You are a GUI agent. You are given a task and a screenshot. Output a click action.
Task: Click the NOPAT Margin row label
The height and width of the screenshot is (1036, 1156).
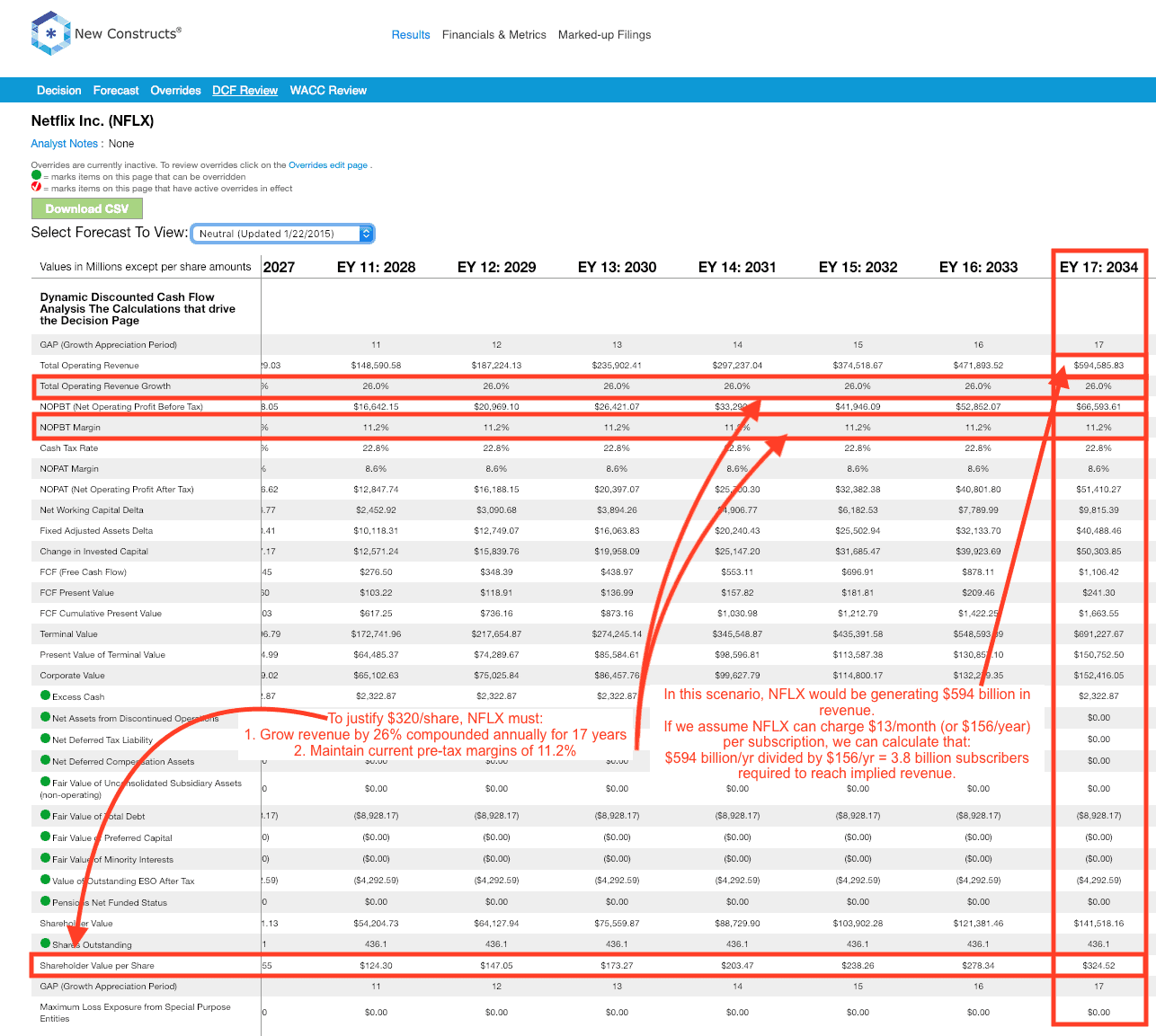coord(69,469)
